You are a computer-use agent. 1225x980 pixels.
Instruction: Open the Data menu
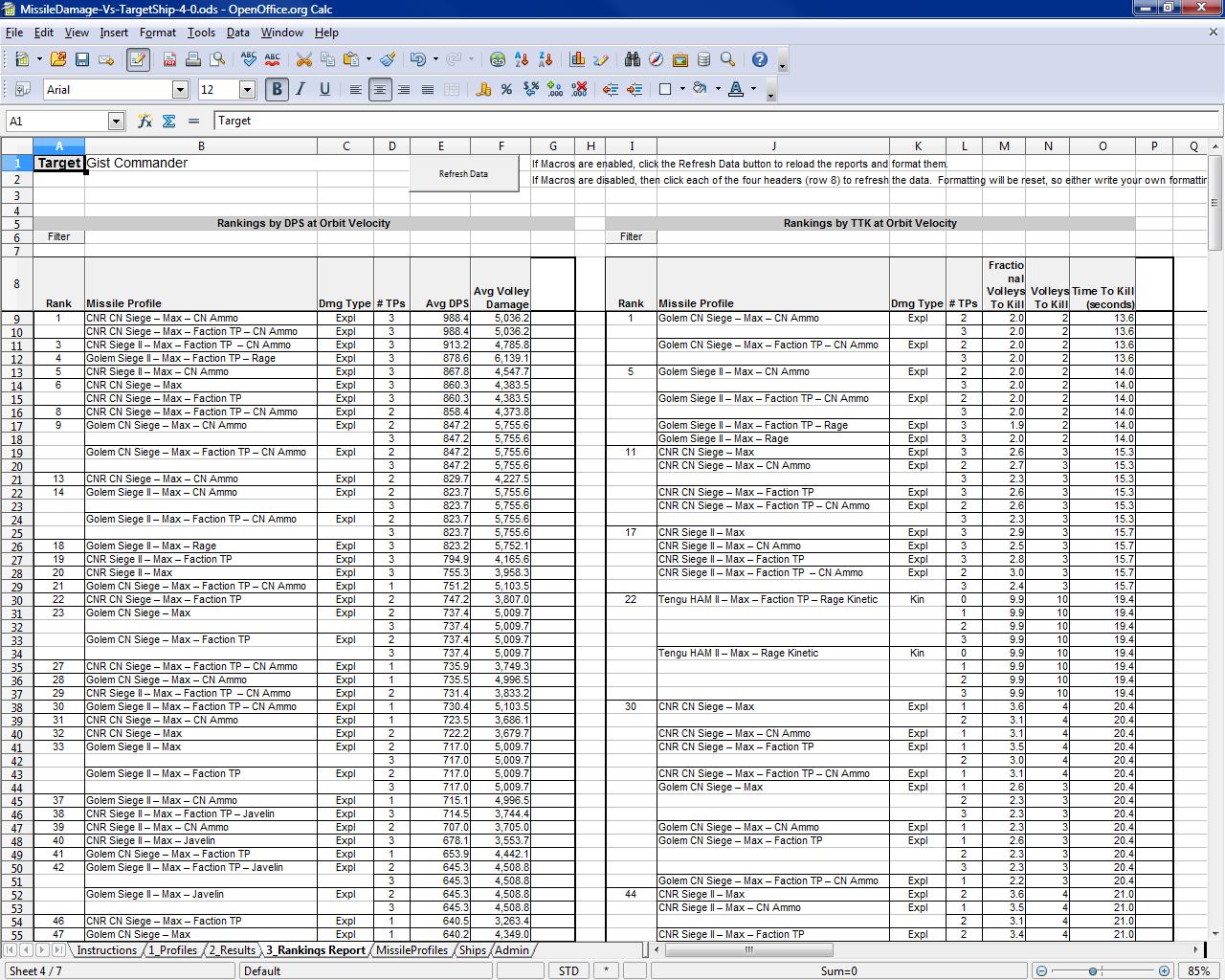coord(237,32)
